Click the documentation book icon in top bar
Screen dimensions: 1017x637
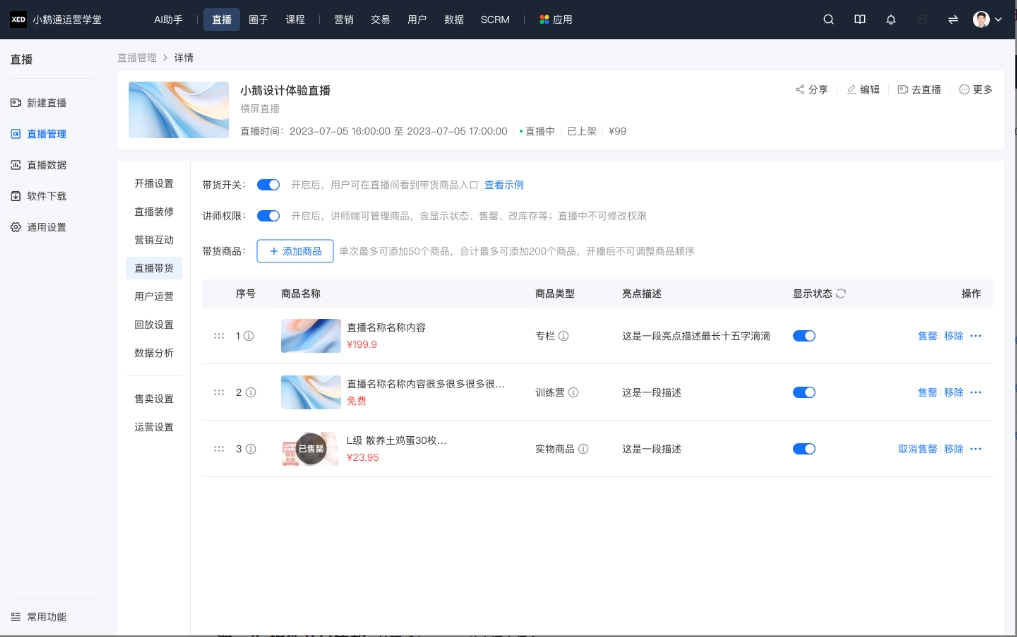[859, 19]
